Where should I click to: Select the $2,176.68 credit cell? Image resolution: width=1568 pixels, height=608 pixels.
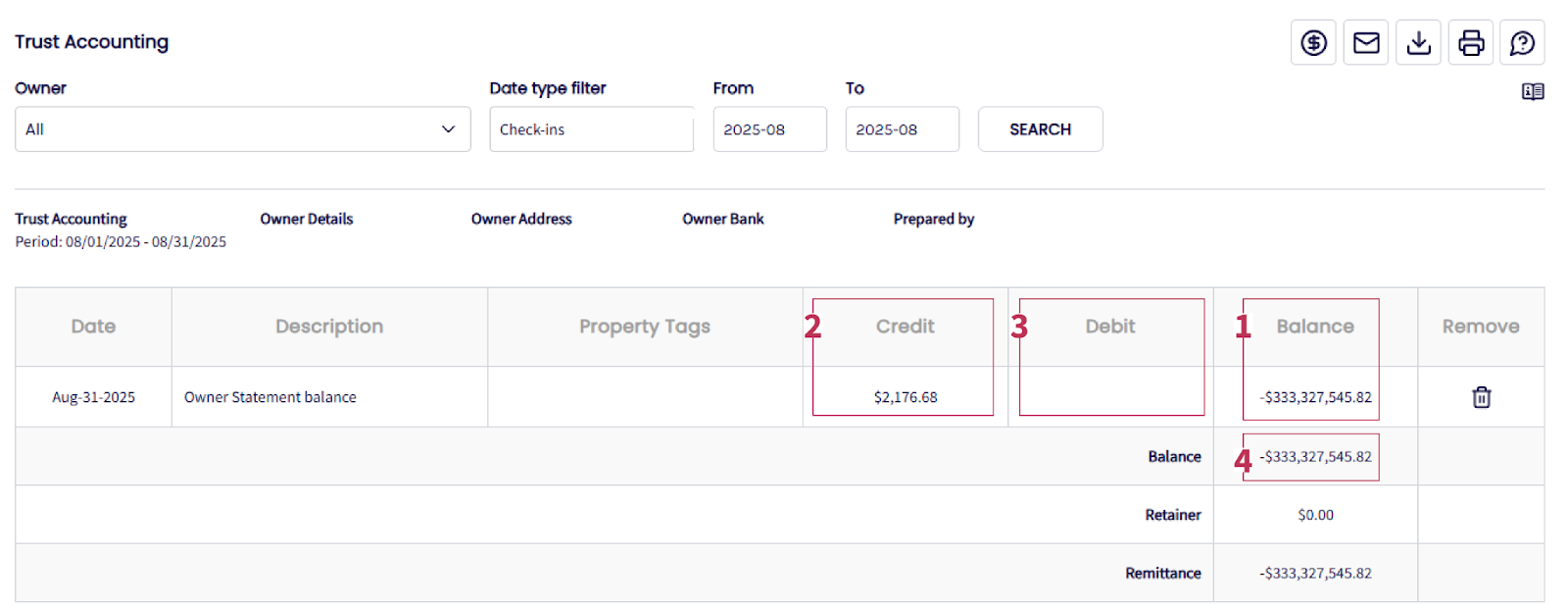point(906,397)
